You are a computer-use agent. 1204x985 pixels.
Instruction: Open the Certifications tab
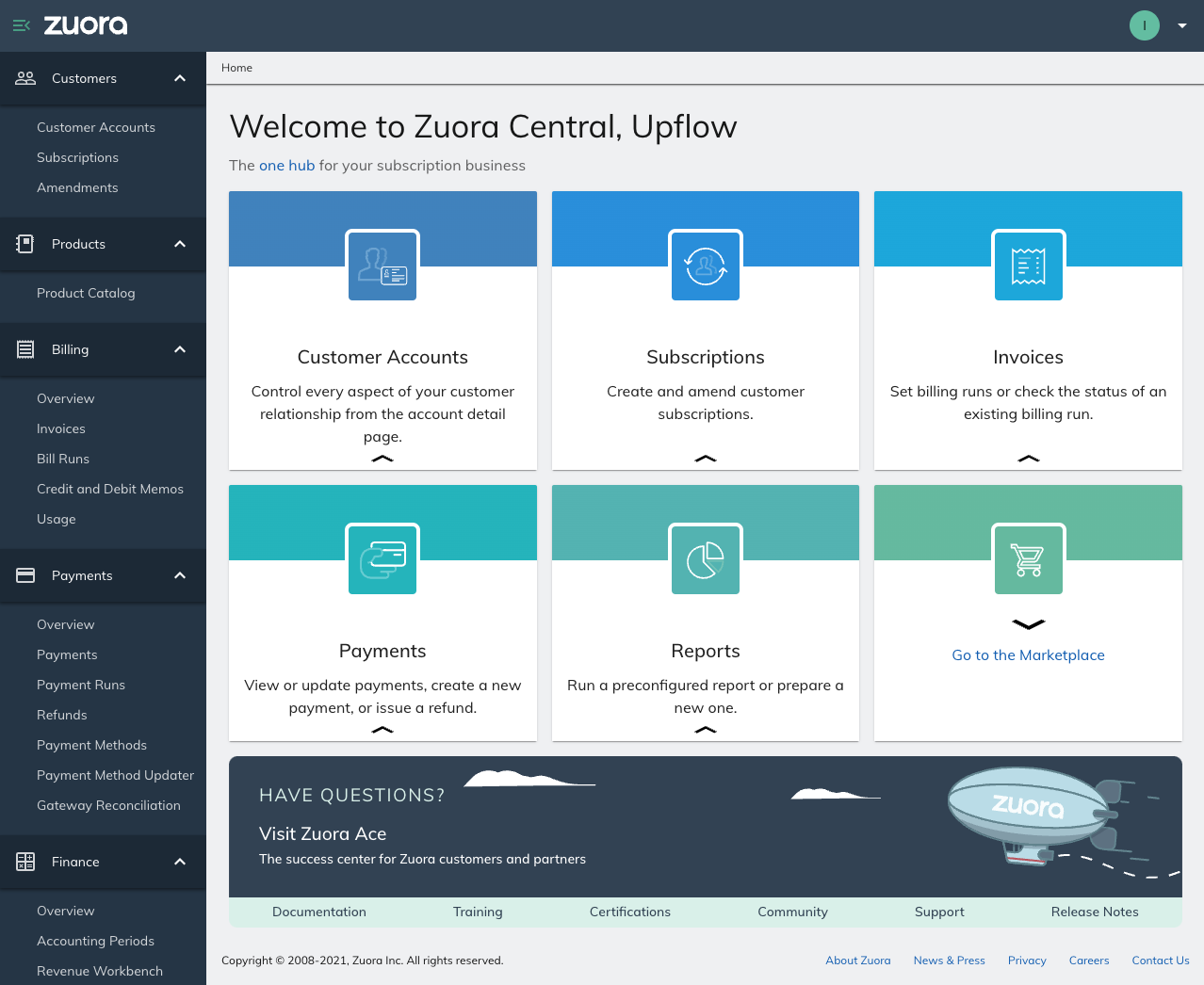[630, 912]
